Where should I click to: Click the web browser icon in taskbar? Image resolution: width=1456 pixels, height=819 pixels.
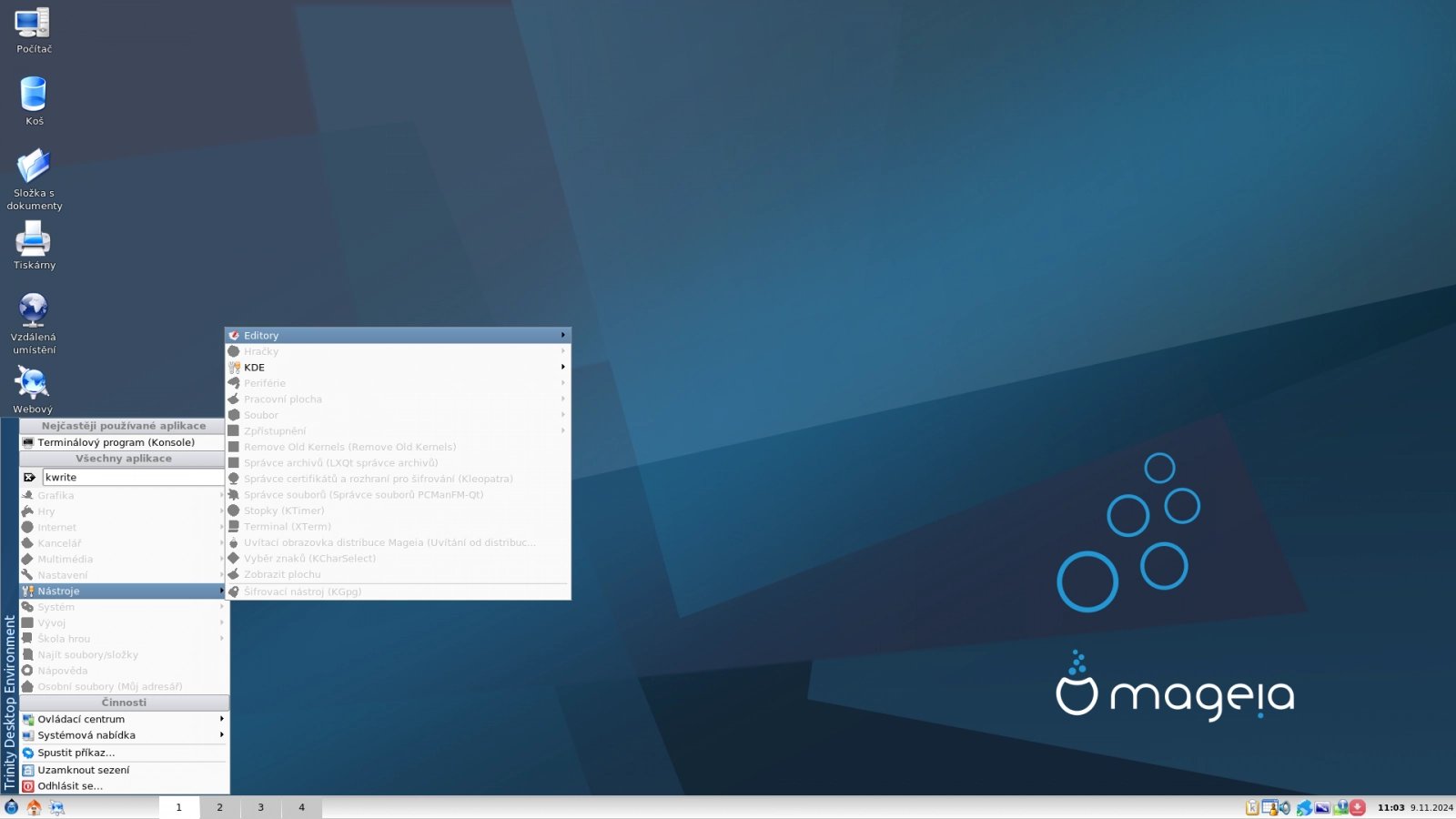coord(56,807)
